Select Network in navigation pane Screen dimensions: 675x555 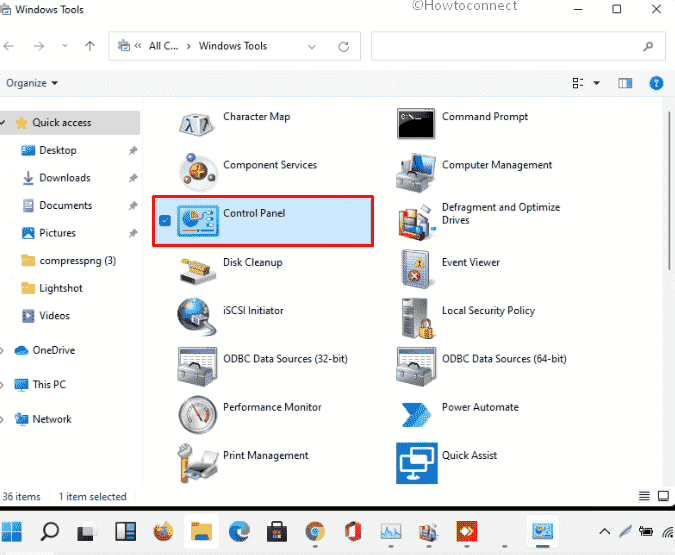point(52,419)
